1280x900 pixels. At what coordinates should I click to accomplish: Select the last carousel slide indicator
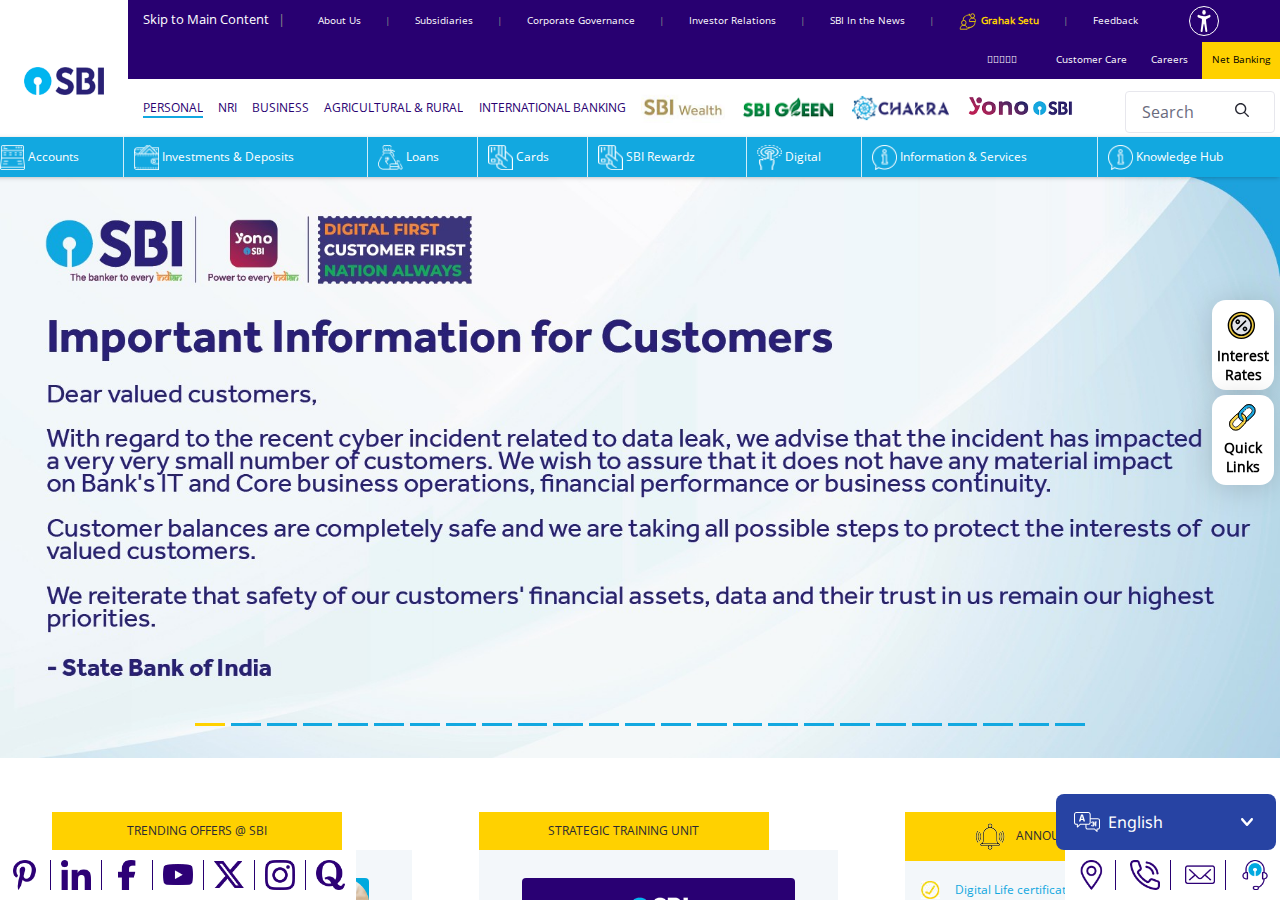click(x=1070, y=724)
